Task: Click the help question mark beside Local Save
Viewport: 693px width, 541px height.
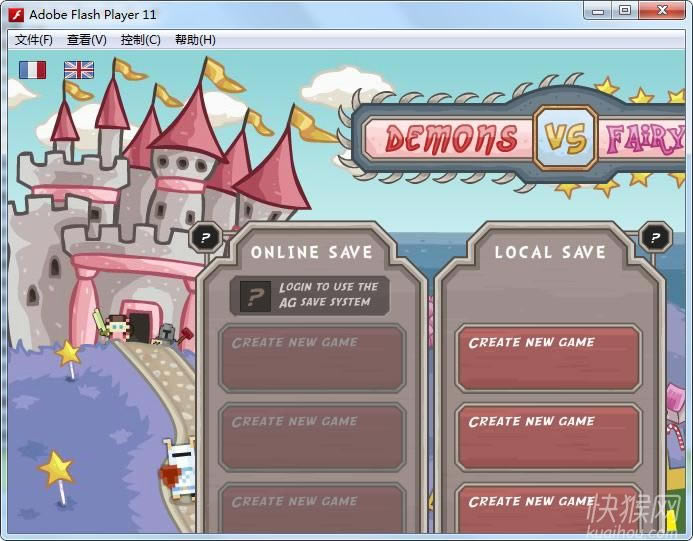Action: 655,237
